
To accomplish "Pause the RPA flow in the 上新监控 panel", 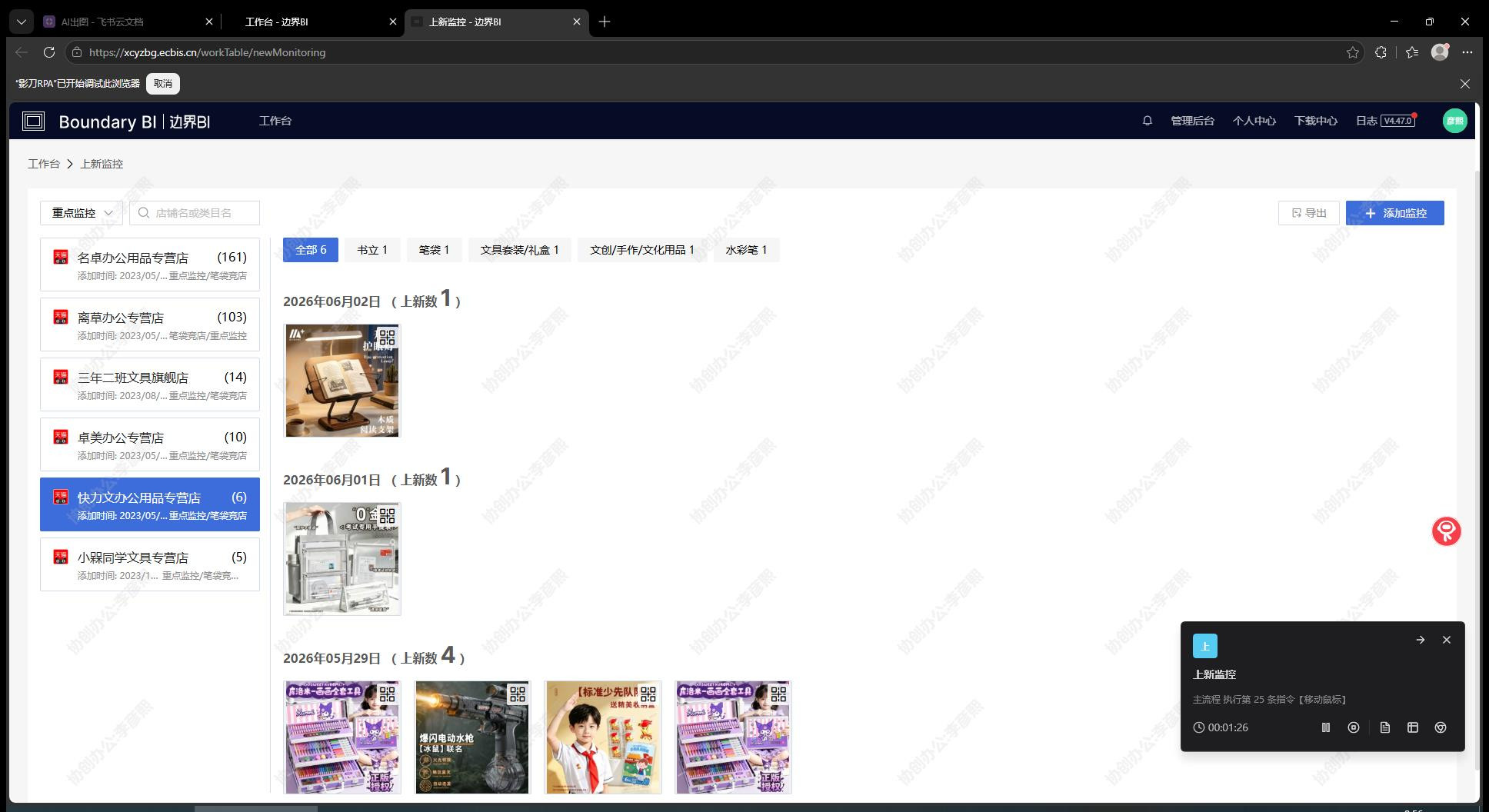I will coord(1326,727).
